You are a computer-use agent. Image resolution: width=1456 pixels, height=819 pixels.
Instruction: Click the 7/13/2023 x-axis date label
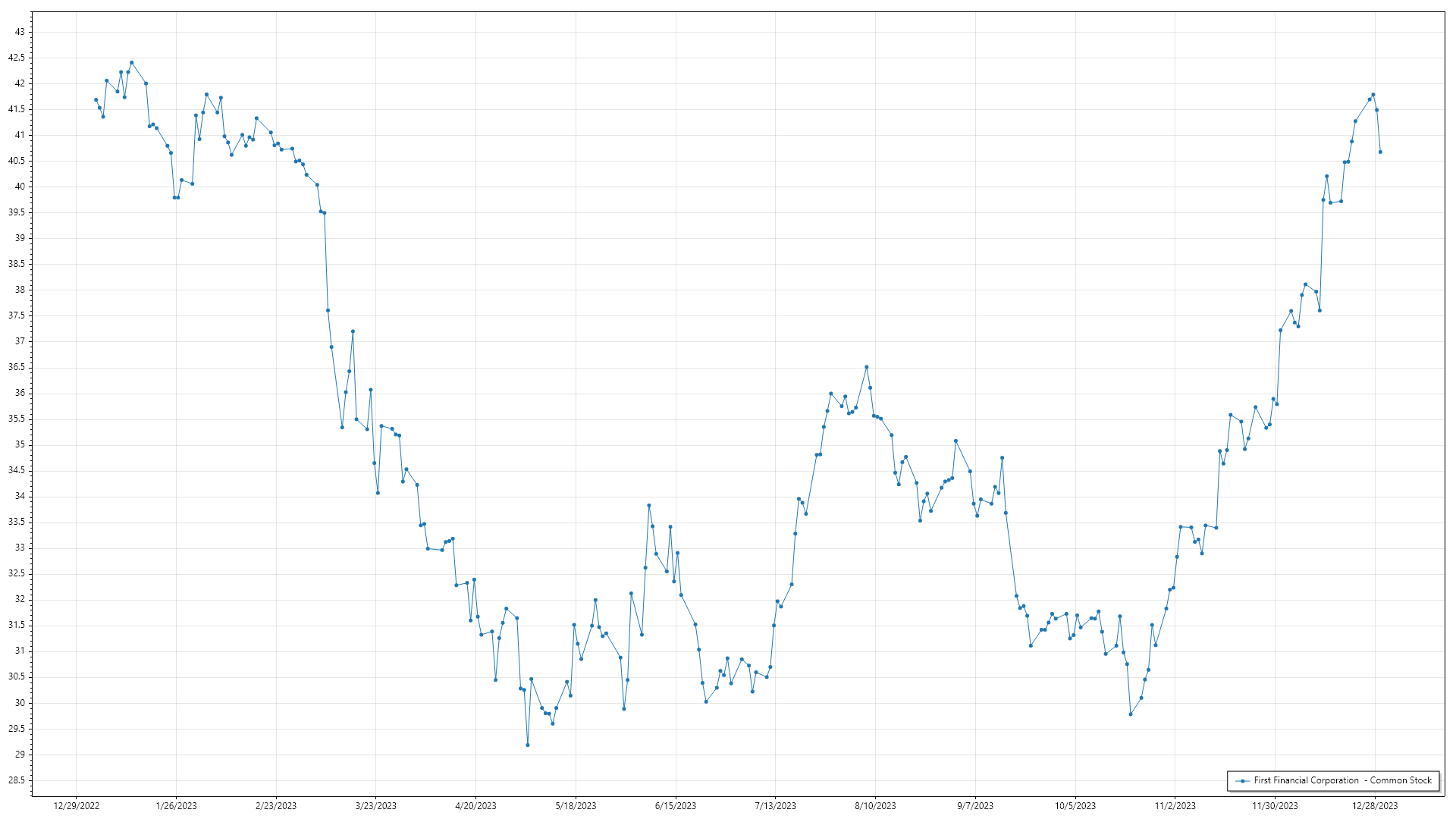(x=775, y=806)
